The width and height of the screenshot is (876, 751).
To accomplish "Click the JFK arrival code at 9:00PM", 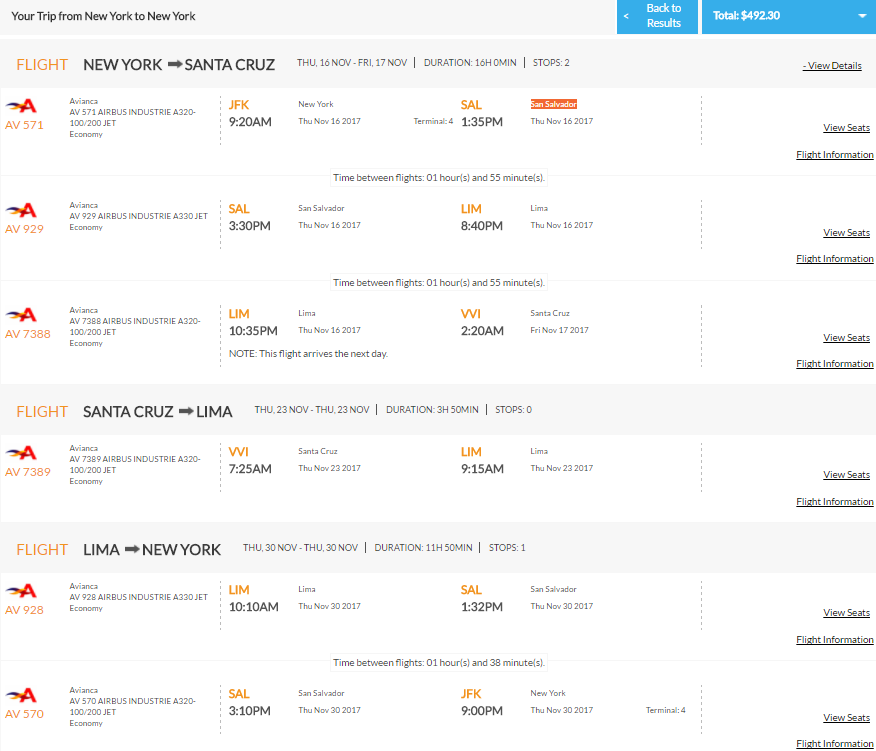I will tap(470, 694).
